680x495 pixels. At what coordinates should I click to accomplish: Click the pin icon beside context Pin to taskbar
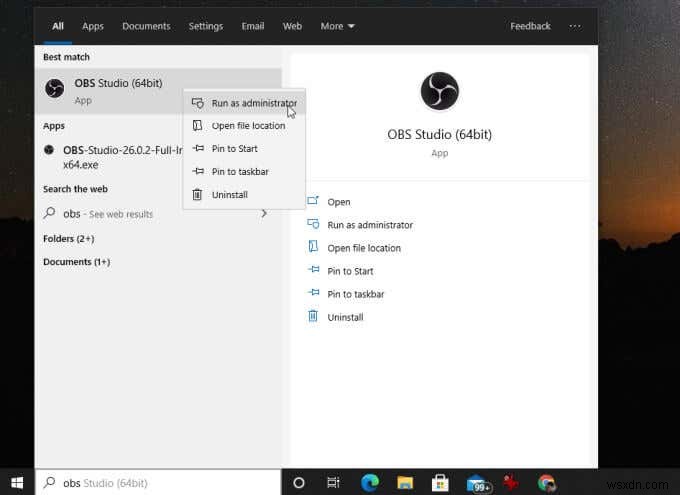coord(198,171)
